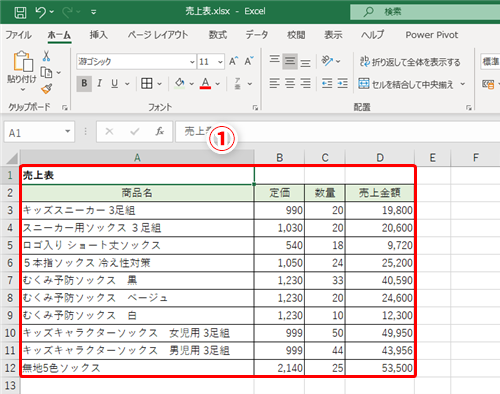Toggle the Middle Align icon
Screen dimensions: 500x394
[x=290, y=61]
